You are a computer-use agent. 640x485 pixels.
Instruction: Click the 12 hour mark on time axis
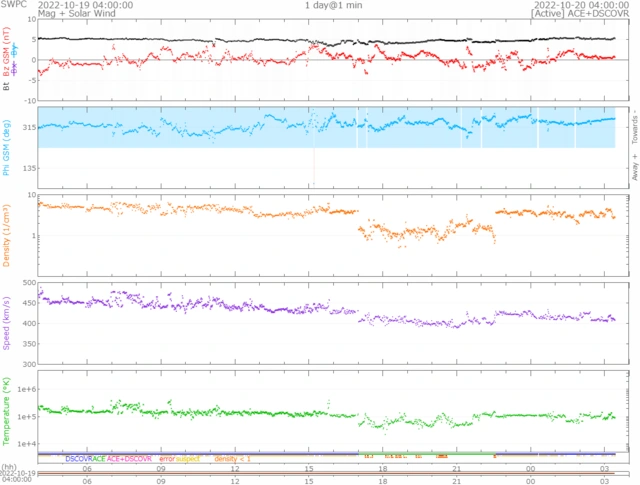(x=236, y=467)
